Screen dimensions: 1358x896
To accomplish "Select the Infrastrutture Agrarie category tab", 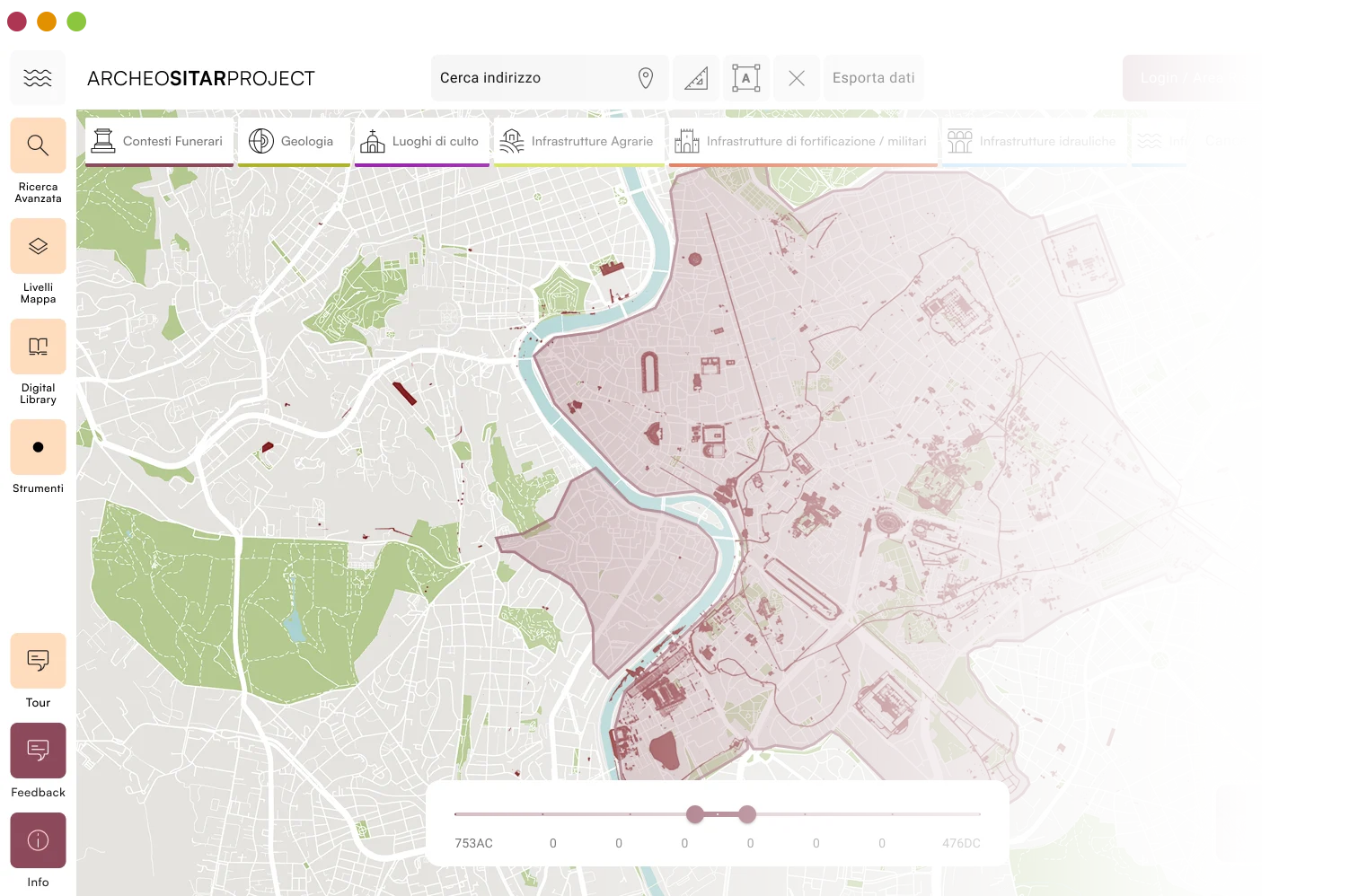I will 578,141.
